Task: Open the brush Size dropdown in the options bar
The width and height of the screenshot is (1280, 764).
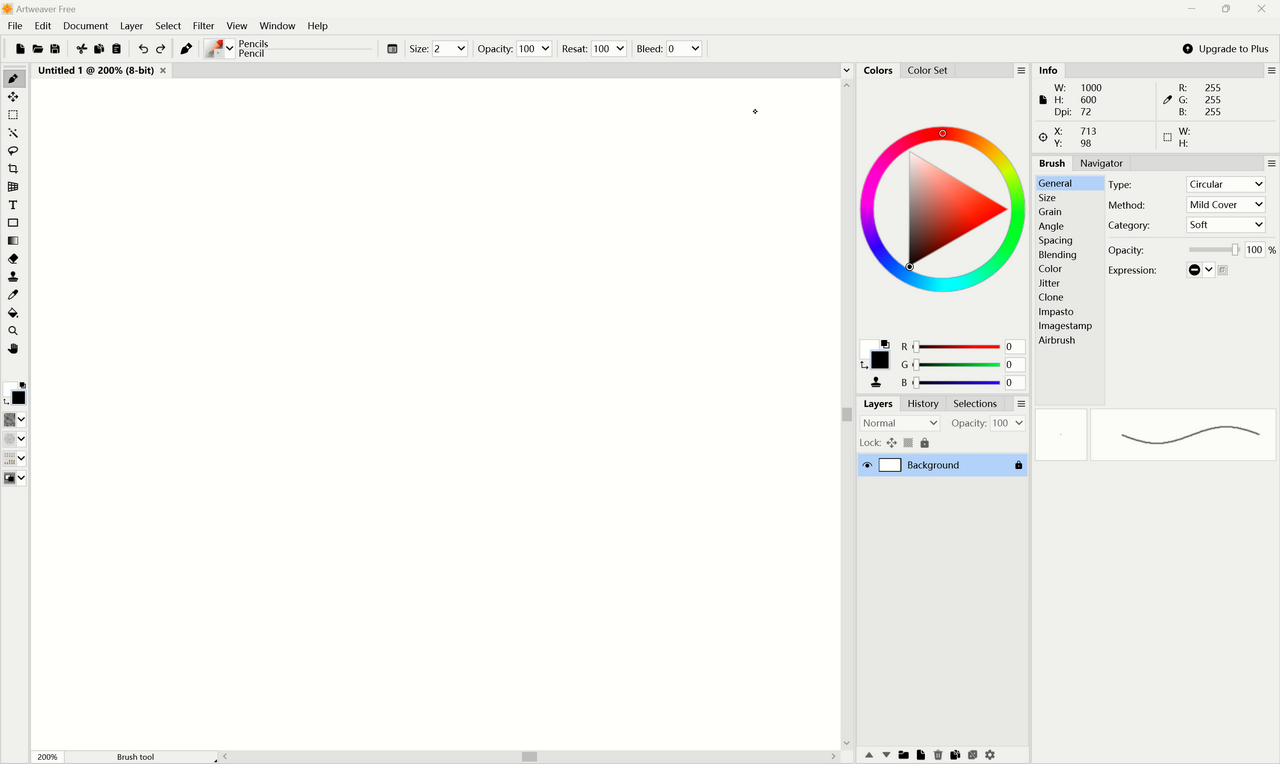Action: tap(449, 48)
